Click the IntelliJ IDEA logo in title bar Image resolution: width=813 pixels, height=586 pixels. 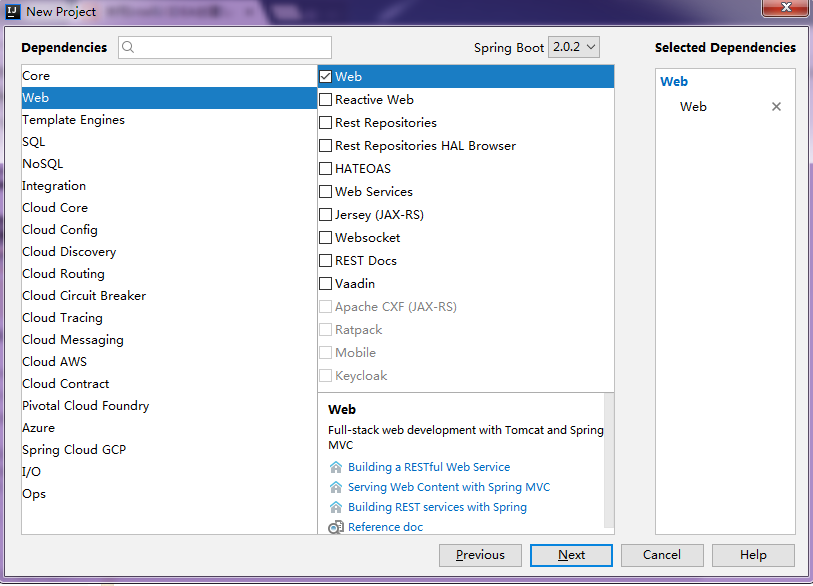pos(12,11)
